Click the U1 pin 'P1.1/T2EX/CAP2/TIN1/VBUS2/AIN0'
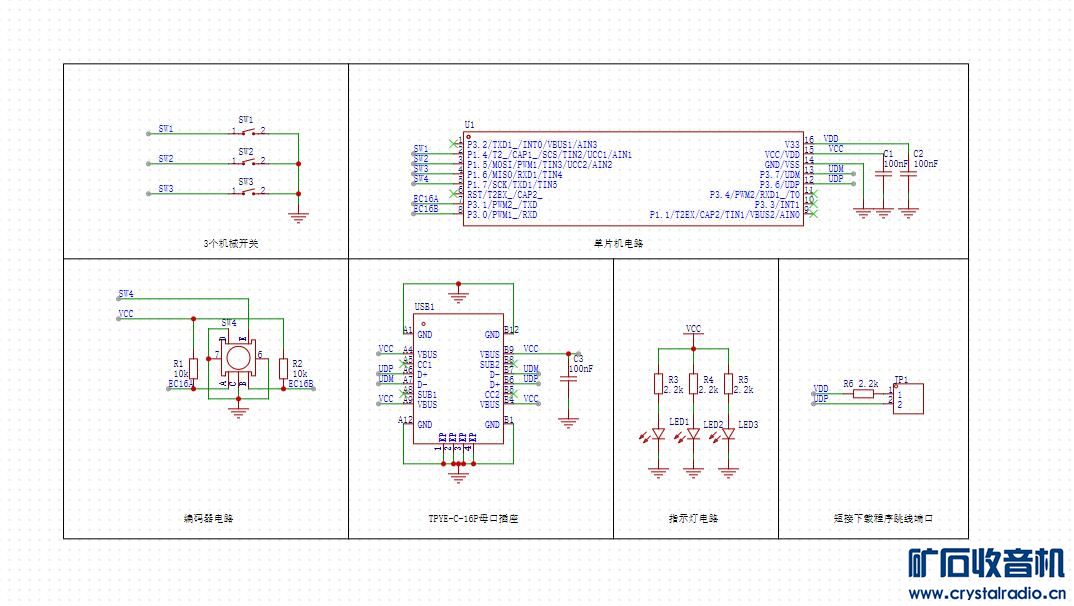Screen dimensions: 1074x606 coord(725,215)
